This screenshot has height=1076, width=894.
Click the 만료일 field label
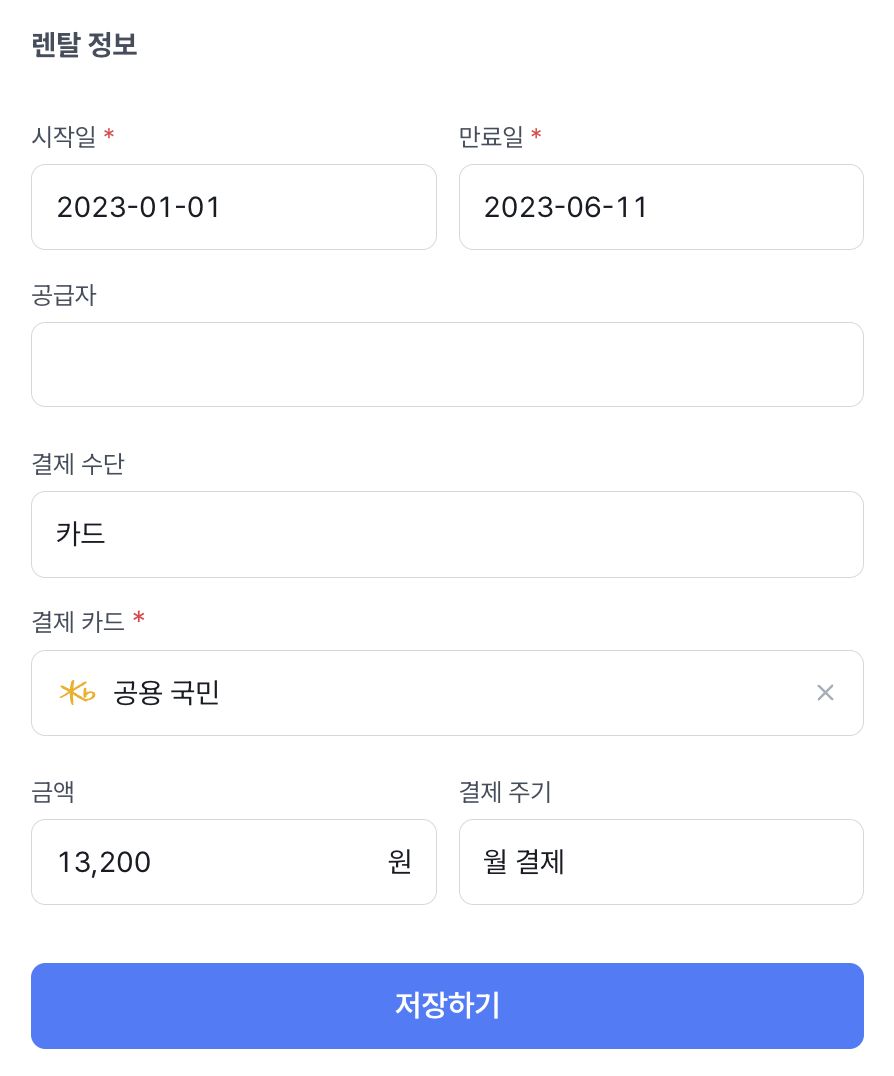(x=491, y=136)
